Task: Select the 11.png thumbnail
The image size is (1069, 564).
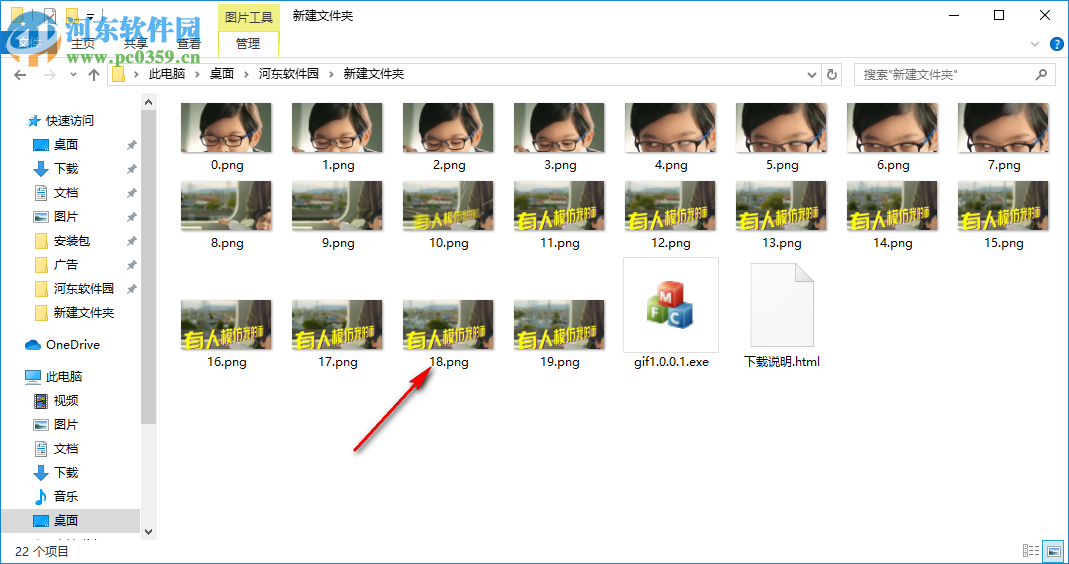Action: pyautogui.click(x=559, y=206)
